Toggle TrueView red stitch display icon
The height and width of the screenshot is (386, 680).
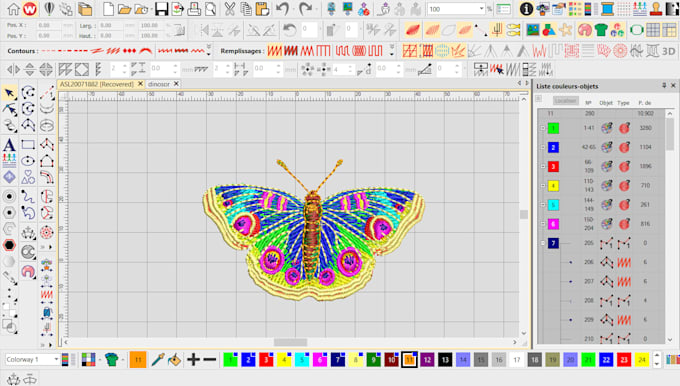413,30
